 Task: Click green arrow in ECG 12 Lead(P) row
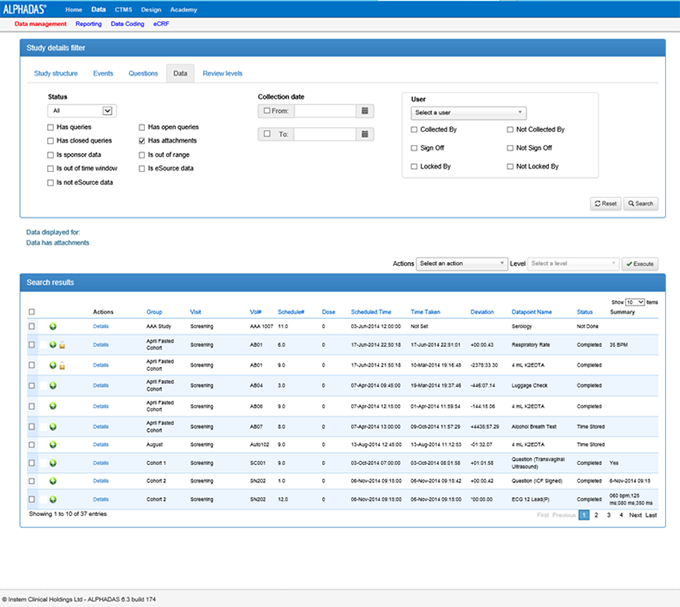(x=53, y=499)
